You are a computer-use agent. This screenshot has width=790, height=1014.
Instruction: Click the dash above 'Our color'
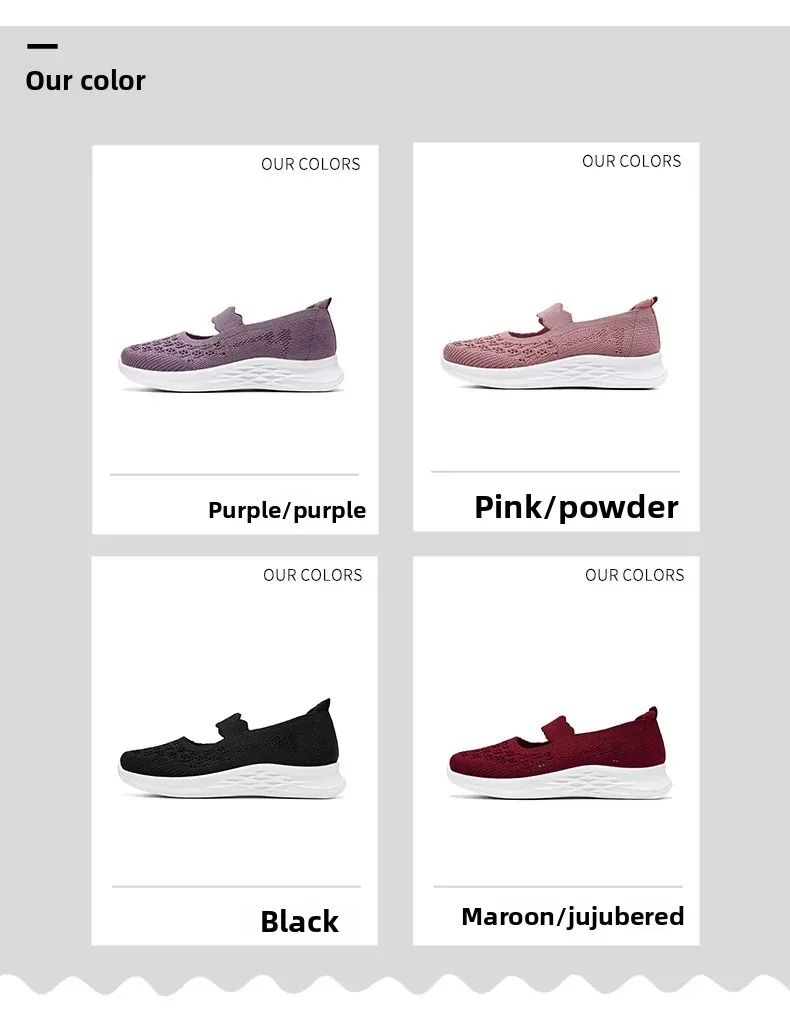(43, 46)
